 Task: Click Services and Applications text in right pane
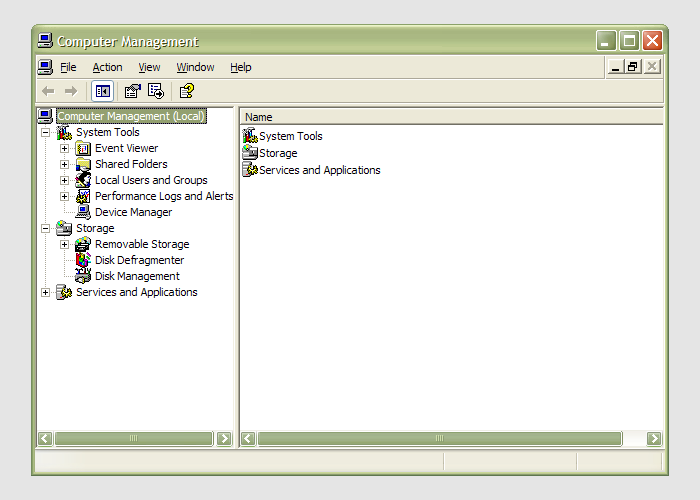point(320,170)
